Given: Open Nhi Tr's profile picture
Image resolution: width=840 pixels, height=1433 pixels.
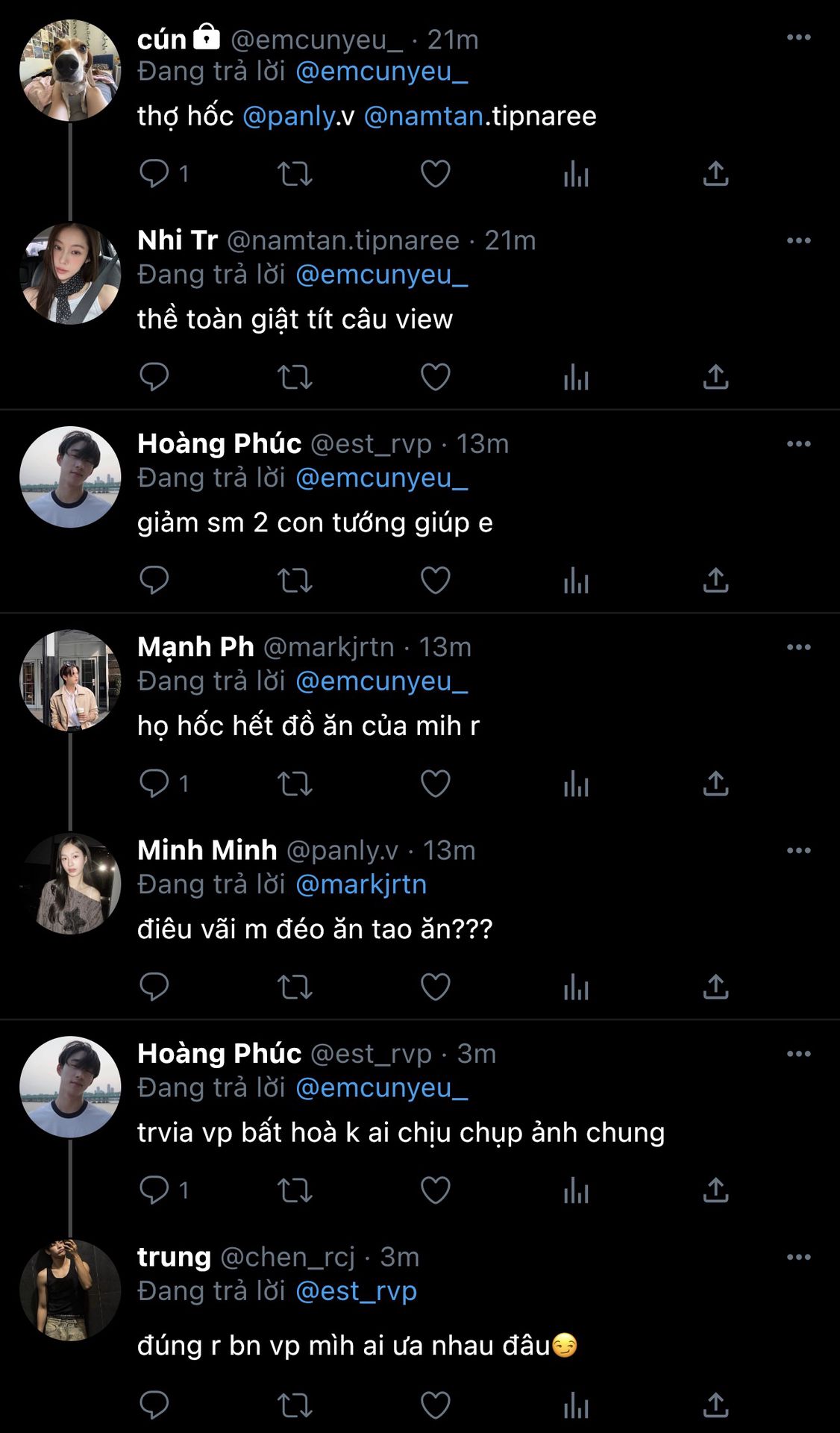Looking at the screenshot, I should tap(70, 273).
